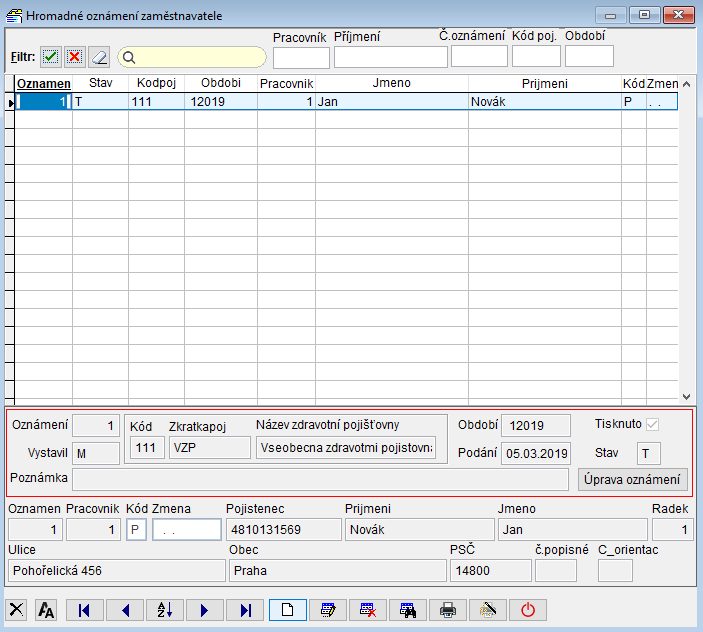Click the Obdobi column header
Viewport: 703px width, 632px height.
[221, 83]
